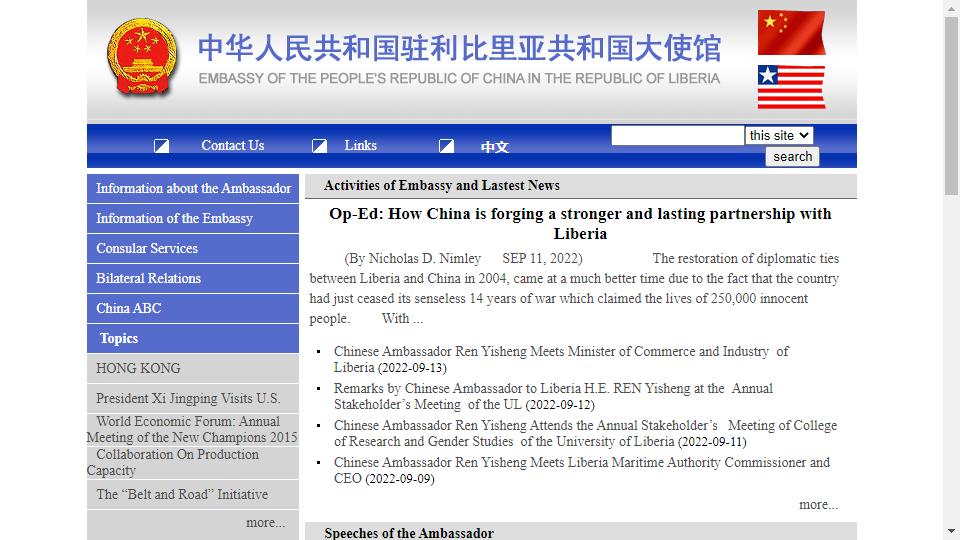The width and height of the screenshot is (960, 540).
Task: Open Speeches of the Ambassador section
Action: [x=409, y=533]
